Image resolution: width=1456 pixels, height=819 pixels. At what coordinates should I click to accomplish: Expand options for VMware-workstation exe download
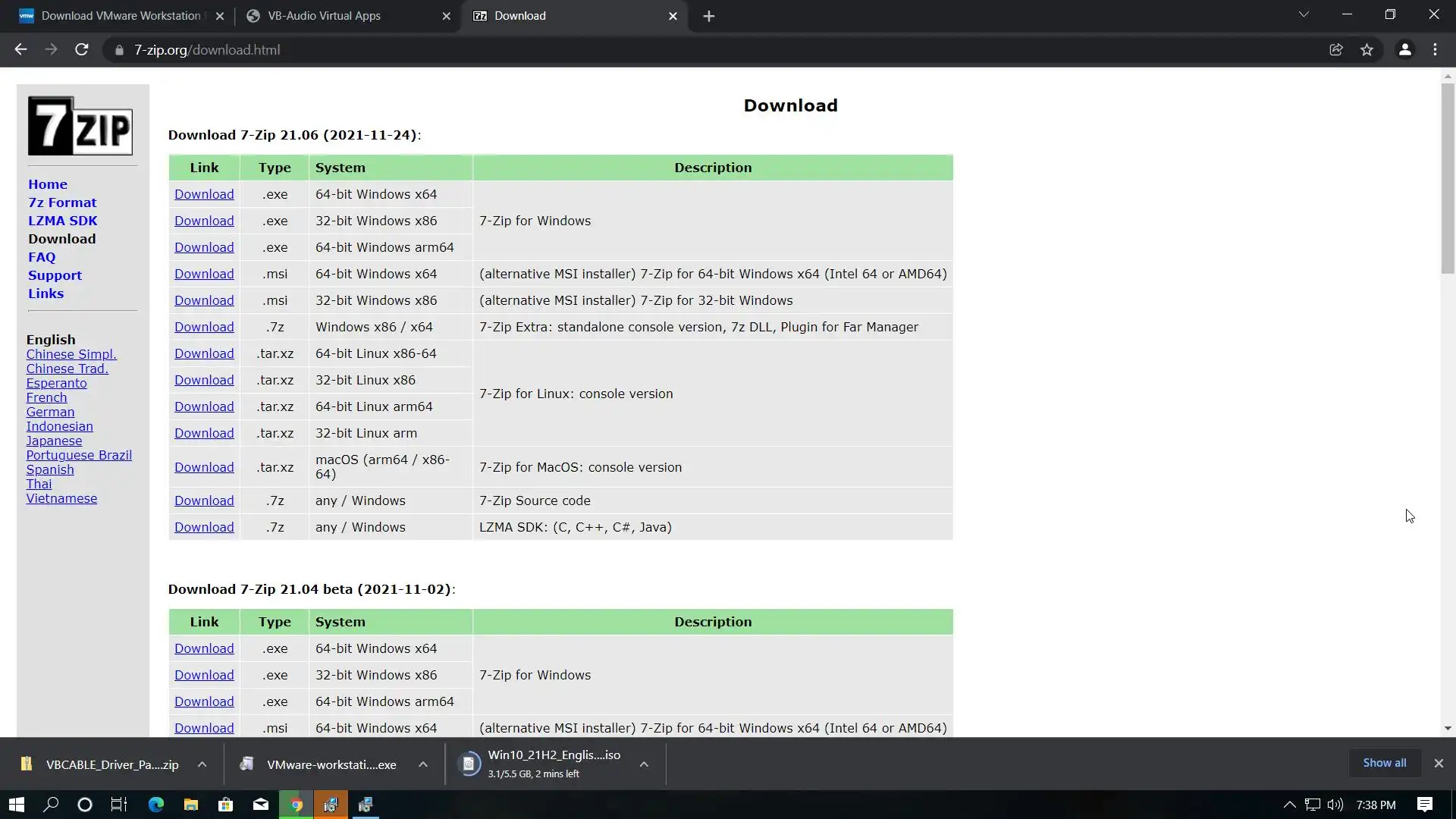423,764
